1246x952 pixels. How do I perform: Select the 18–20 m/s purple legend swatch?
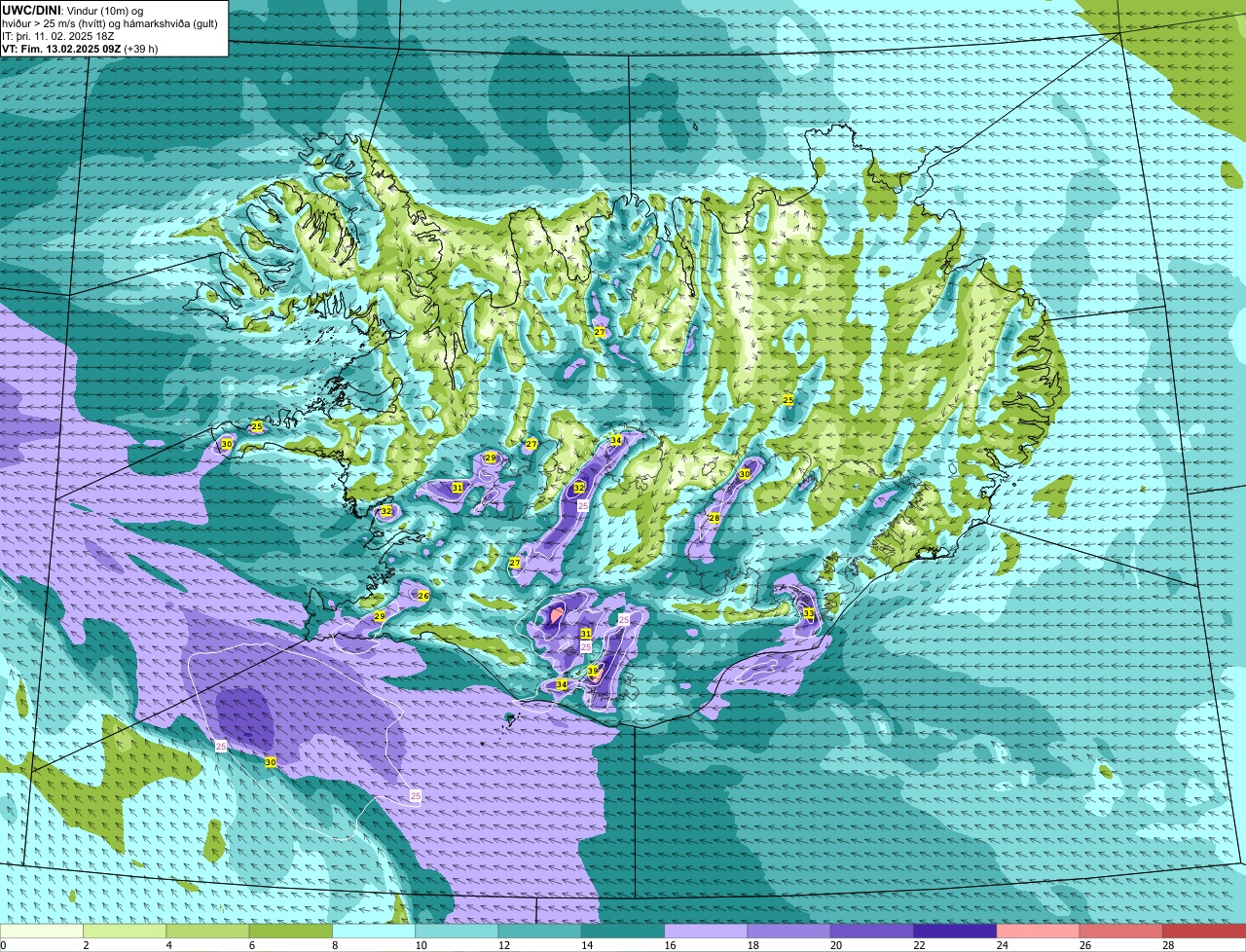click(x=788, y=932)
